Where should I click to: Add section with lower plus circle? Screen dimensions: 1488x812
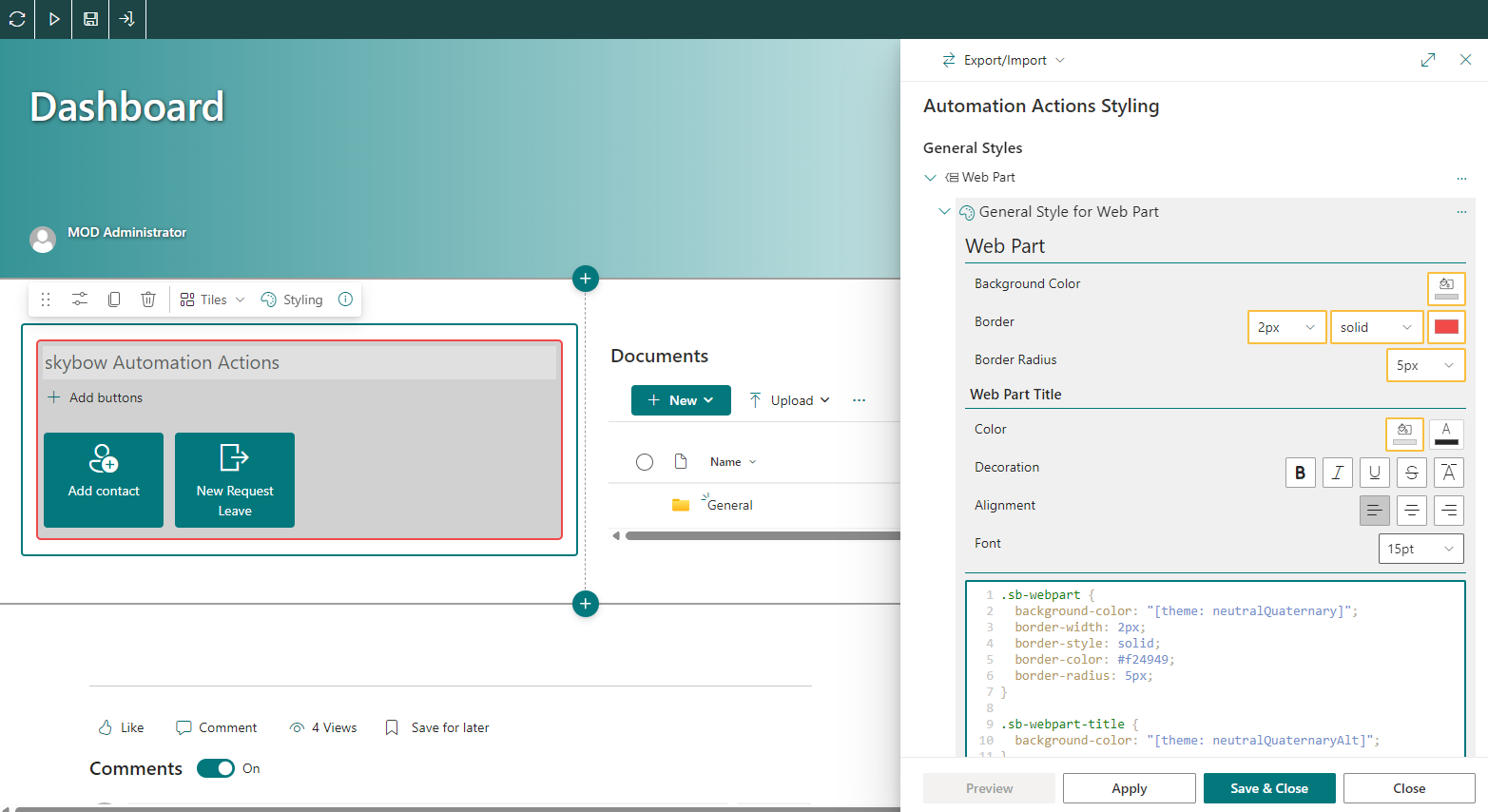point(586,604)
